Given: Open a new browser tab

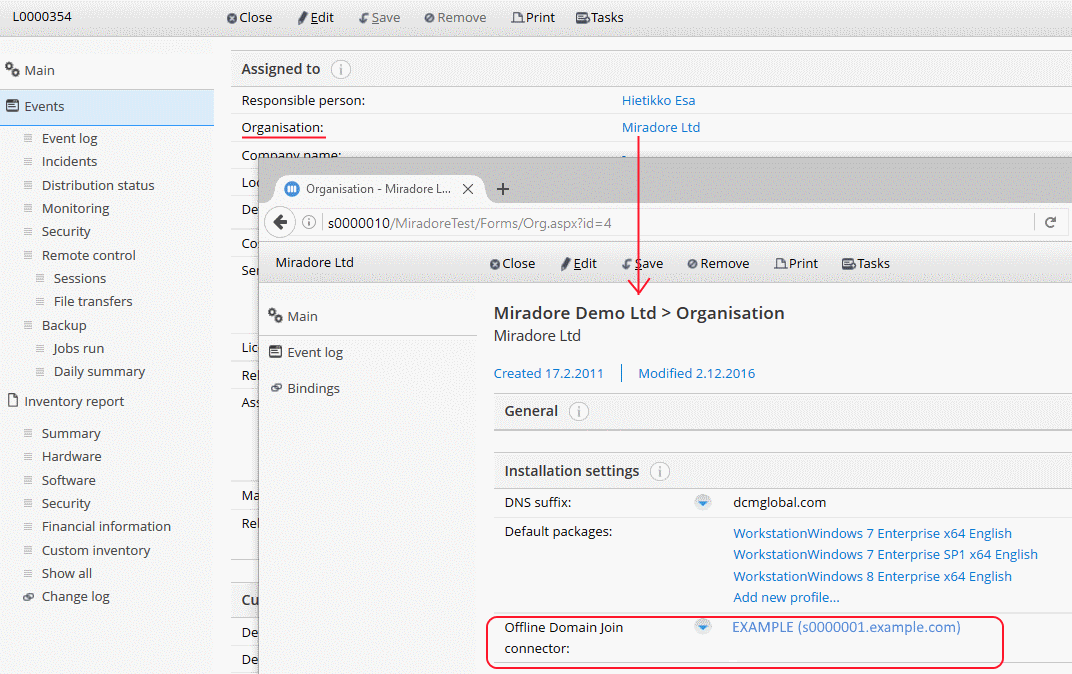Looking at the screenshot, I should coord(502,189).
